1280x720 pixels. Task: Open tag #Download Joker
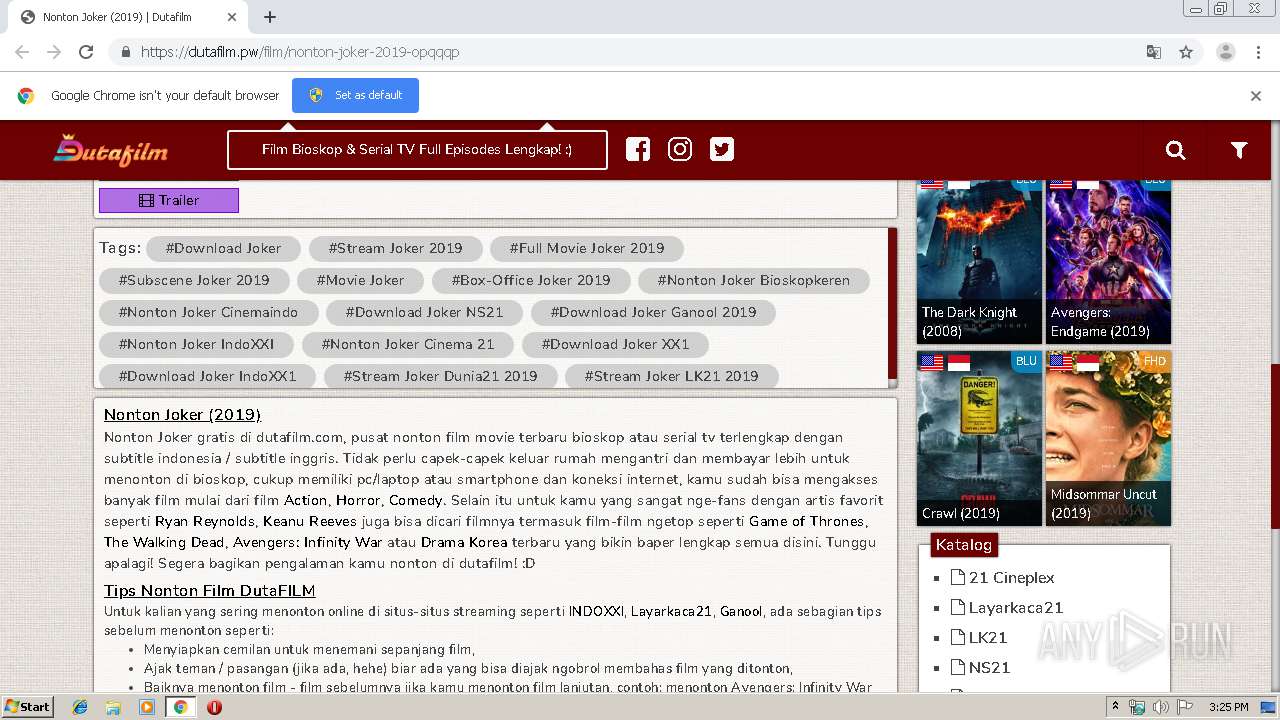[224, 248]
